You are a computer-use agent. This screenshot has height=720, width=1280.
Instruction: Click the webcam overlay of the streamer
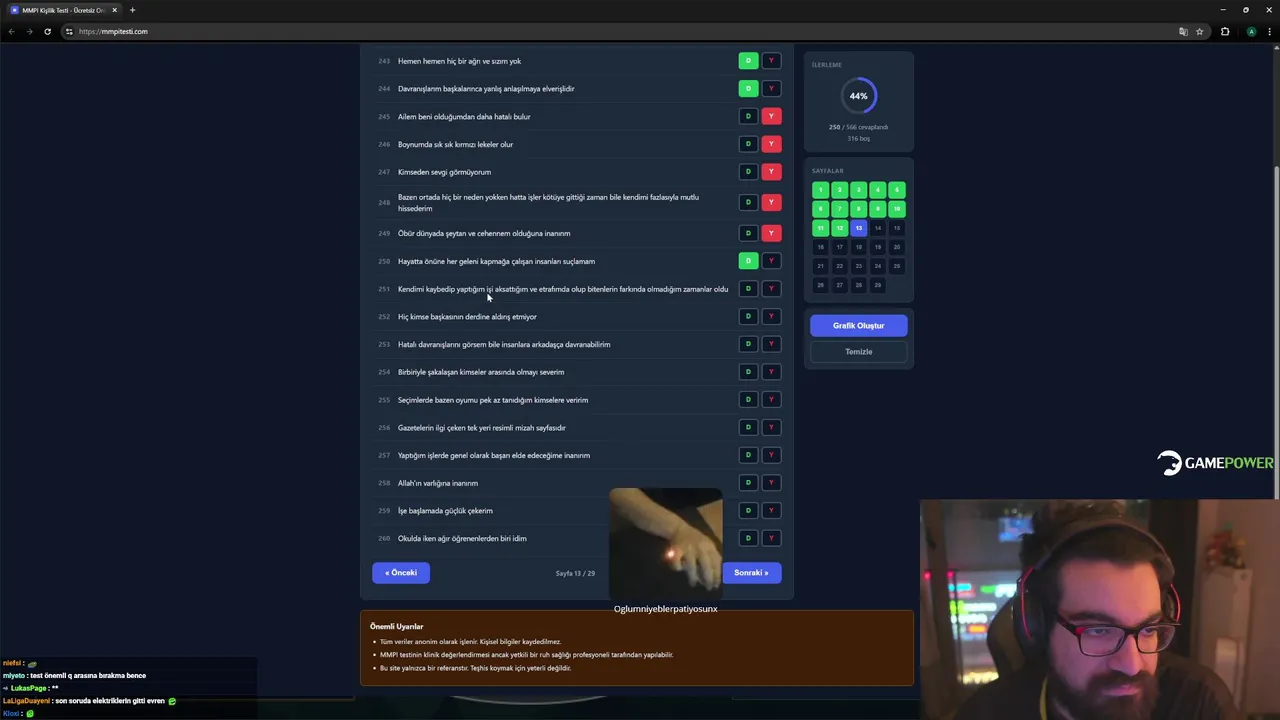click(x=1100, y=610)
